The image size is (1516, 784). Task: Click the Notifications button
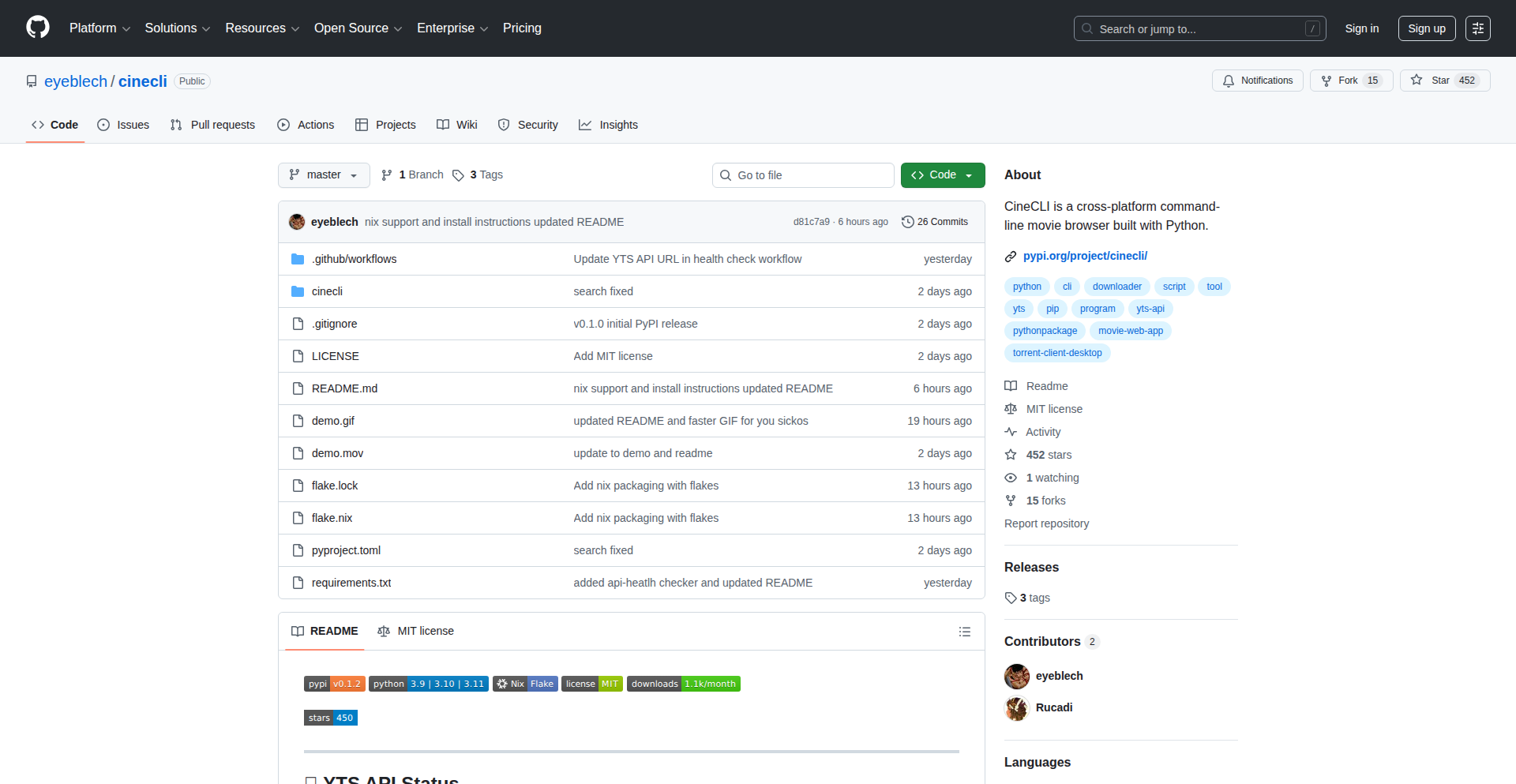point(1258,81)
